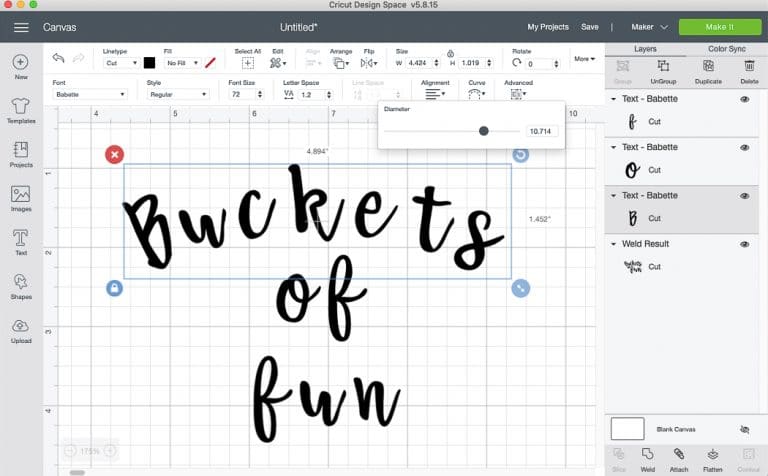This screenshot has width=768, height=476.
Task: Click the resize handle on selection box
Action: tap(521, 288)
